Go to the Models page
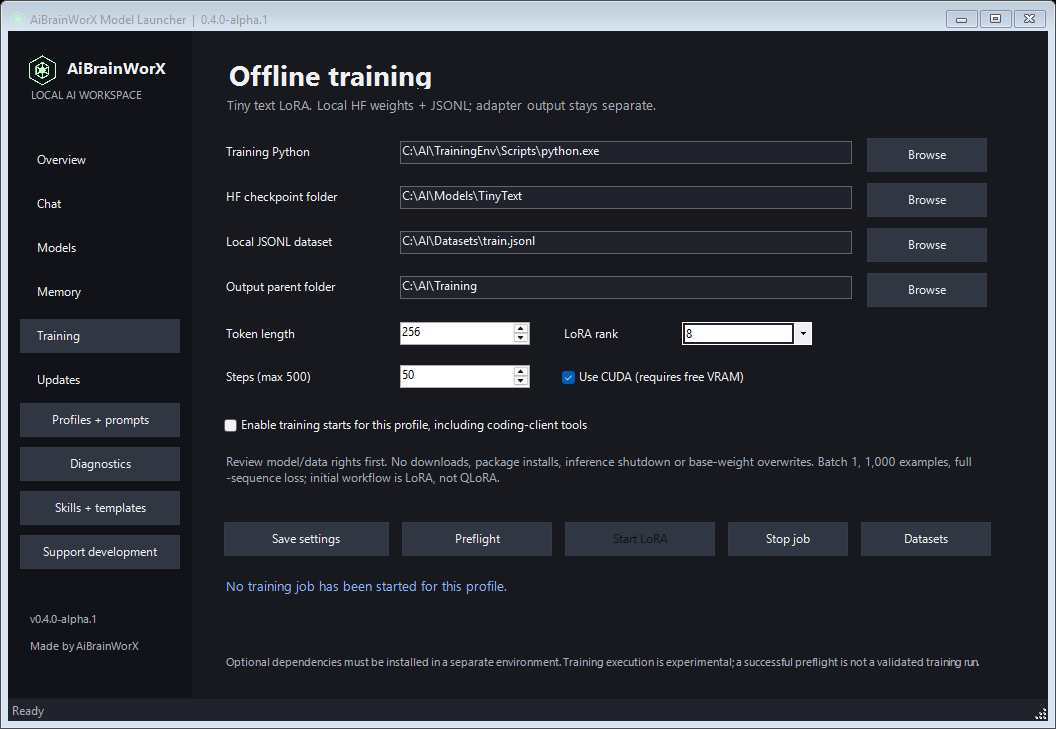The height and width of the screenshot is (729, 1056). (x=57, y=248)
